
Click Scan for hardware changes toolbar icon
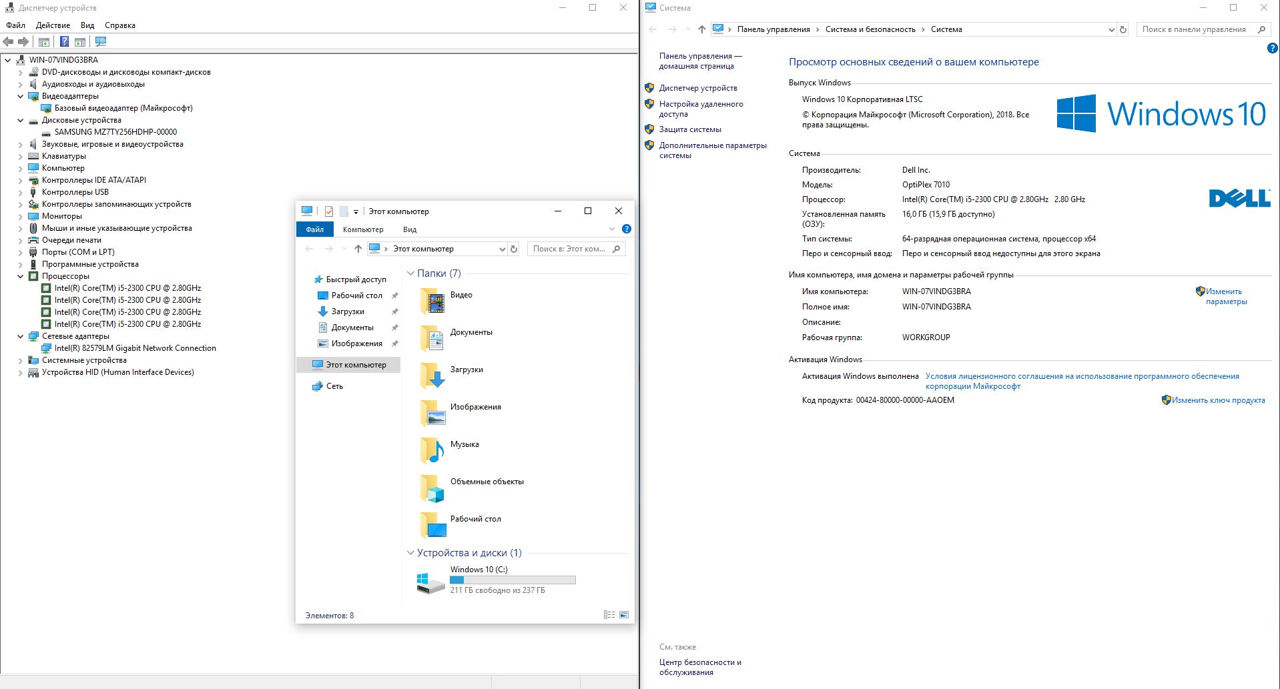(100, 42)
